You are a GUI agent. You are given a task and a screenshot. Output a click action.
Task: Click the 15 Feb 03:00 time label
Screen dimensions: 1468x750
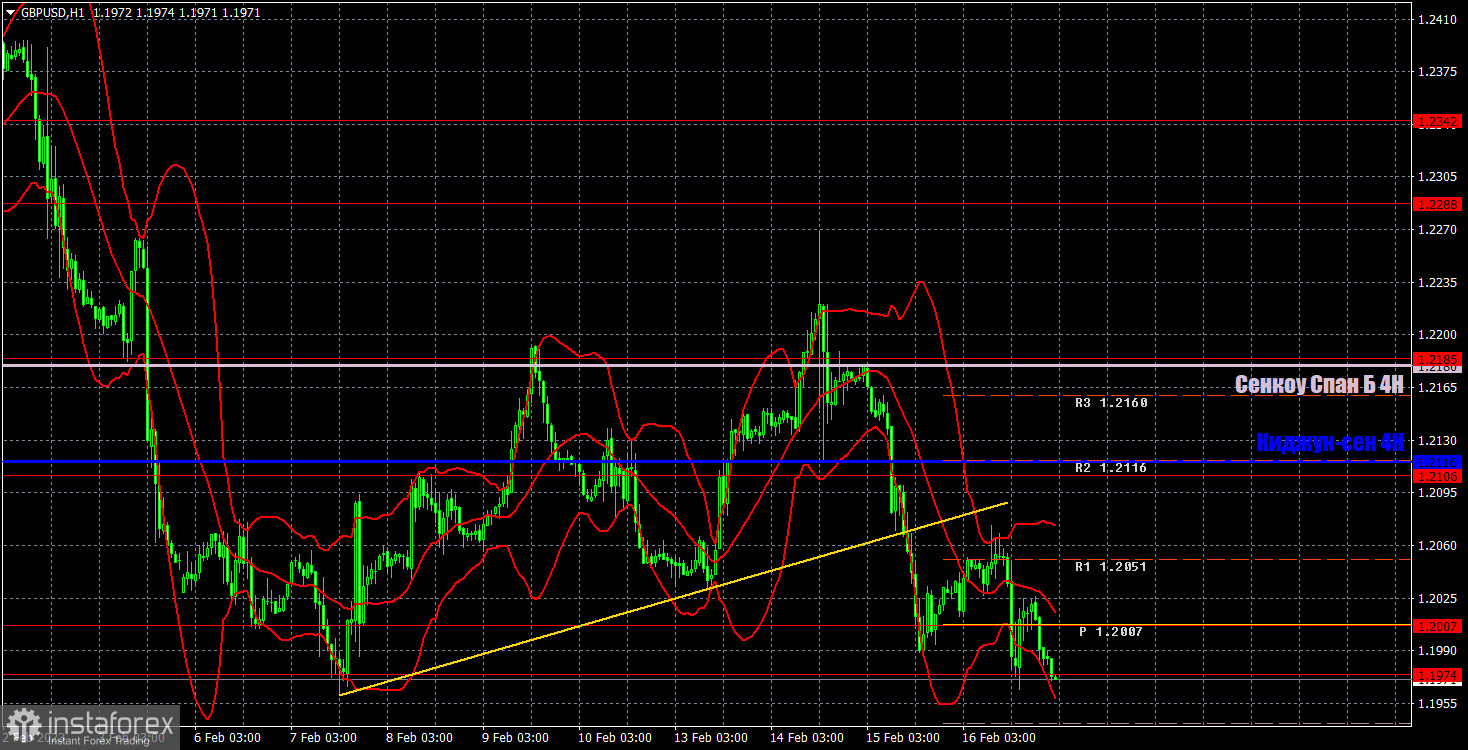902,738
